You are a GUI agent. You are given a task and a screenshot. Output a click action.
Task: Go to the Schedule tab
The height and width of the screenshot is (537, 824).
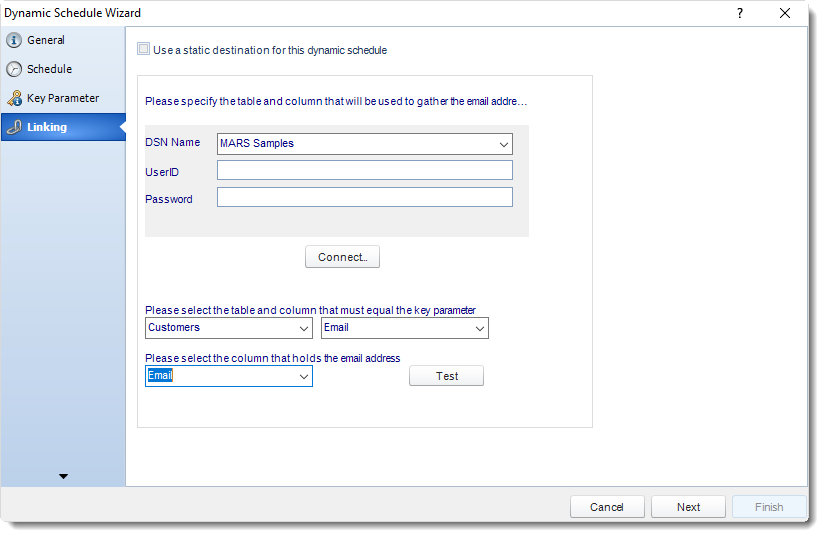(x=63, y=69)
